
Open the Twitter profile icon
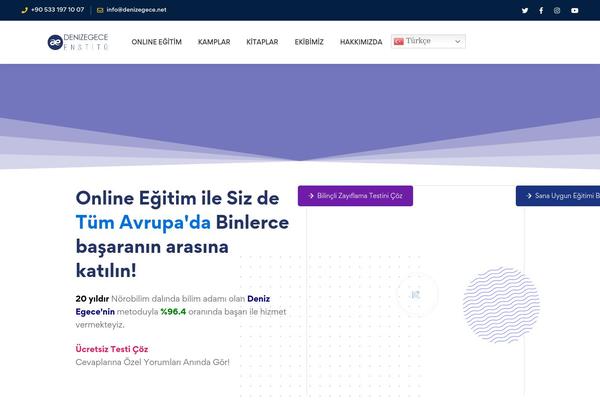point(525,10)
